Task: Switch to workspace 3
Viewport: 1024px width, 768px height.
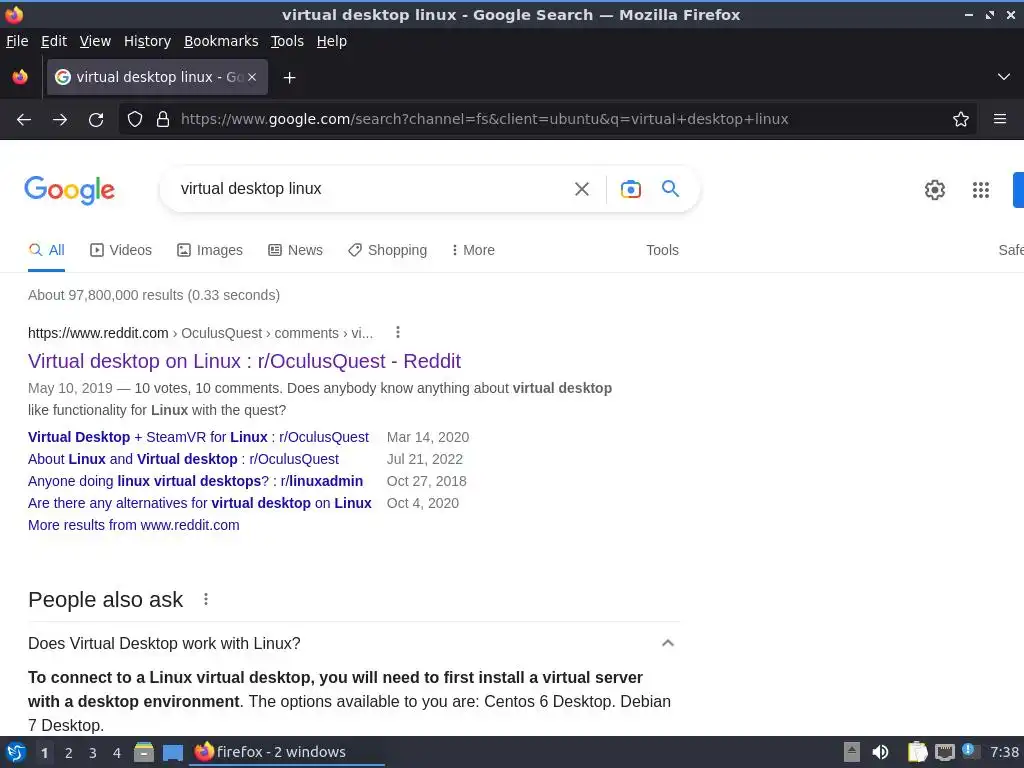Action: [x=93, y=753]
